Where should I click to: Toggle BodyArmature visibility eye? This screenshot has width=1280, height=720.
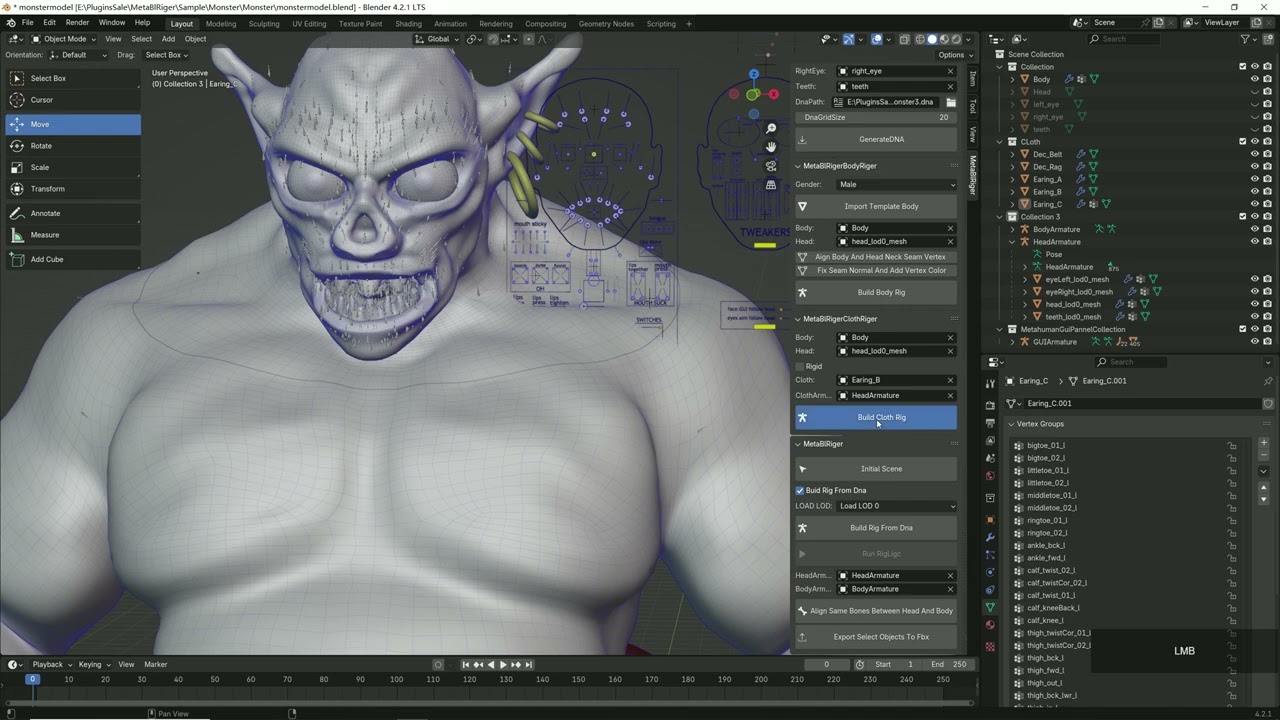1255,229
